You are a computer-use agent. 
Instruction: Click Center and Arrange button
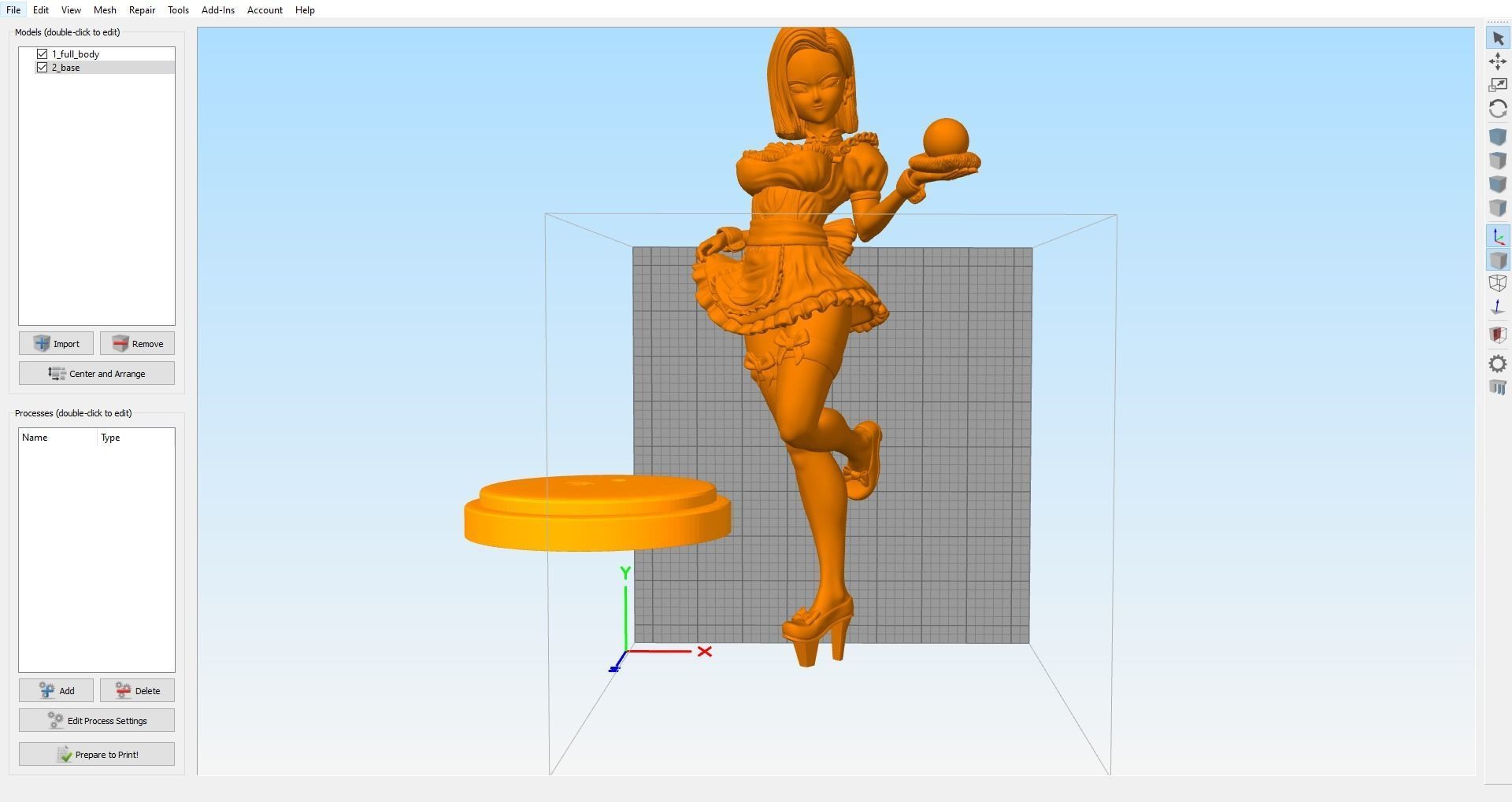pos(97,374)
